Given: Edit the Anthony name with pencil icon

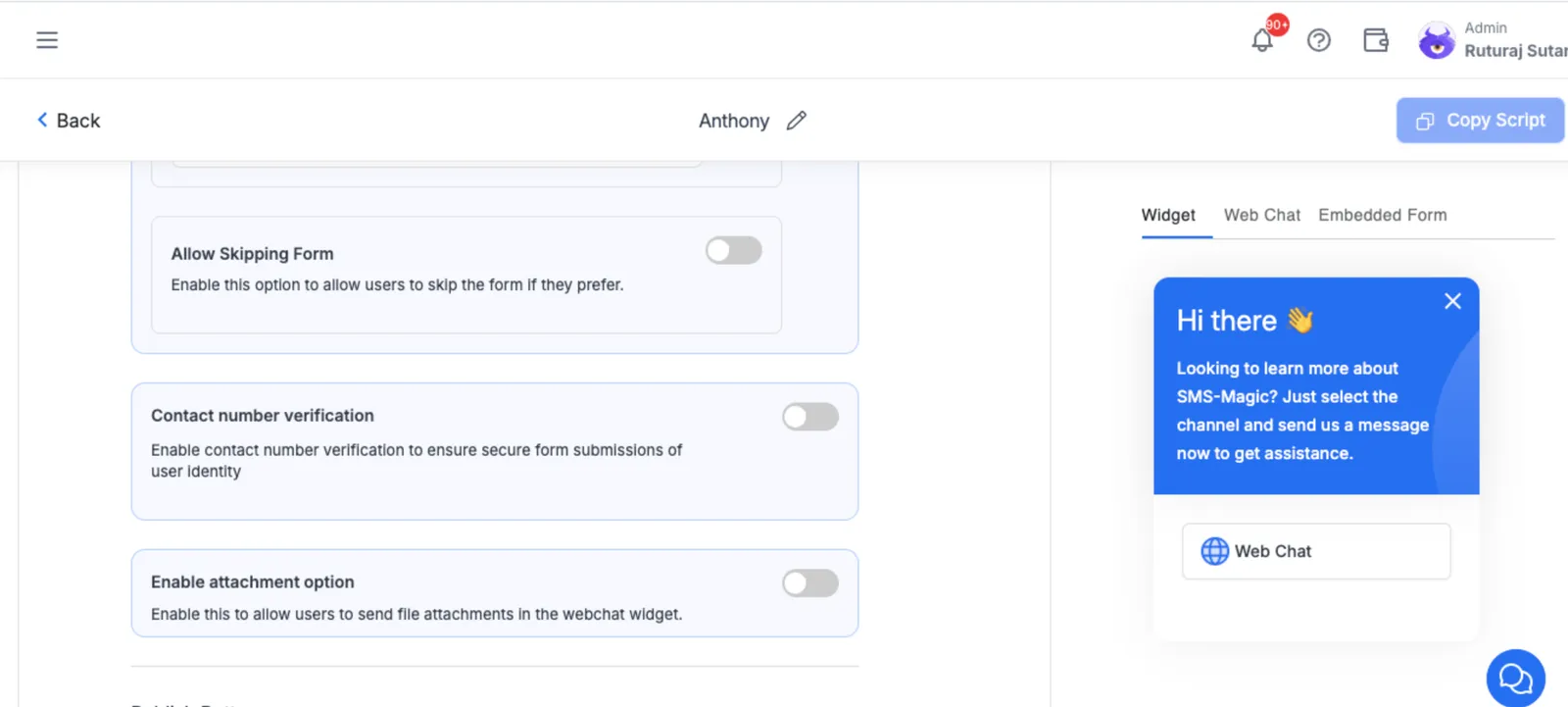Looking at the screenshot, I should pyautogui.click(x=797, y=121).
